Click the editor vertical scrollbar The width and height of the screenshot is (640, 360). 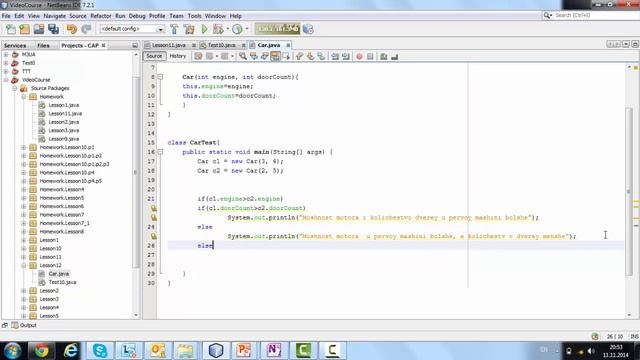pyautogui.click(x=629, y=192)
